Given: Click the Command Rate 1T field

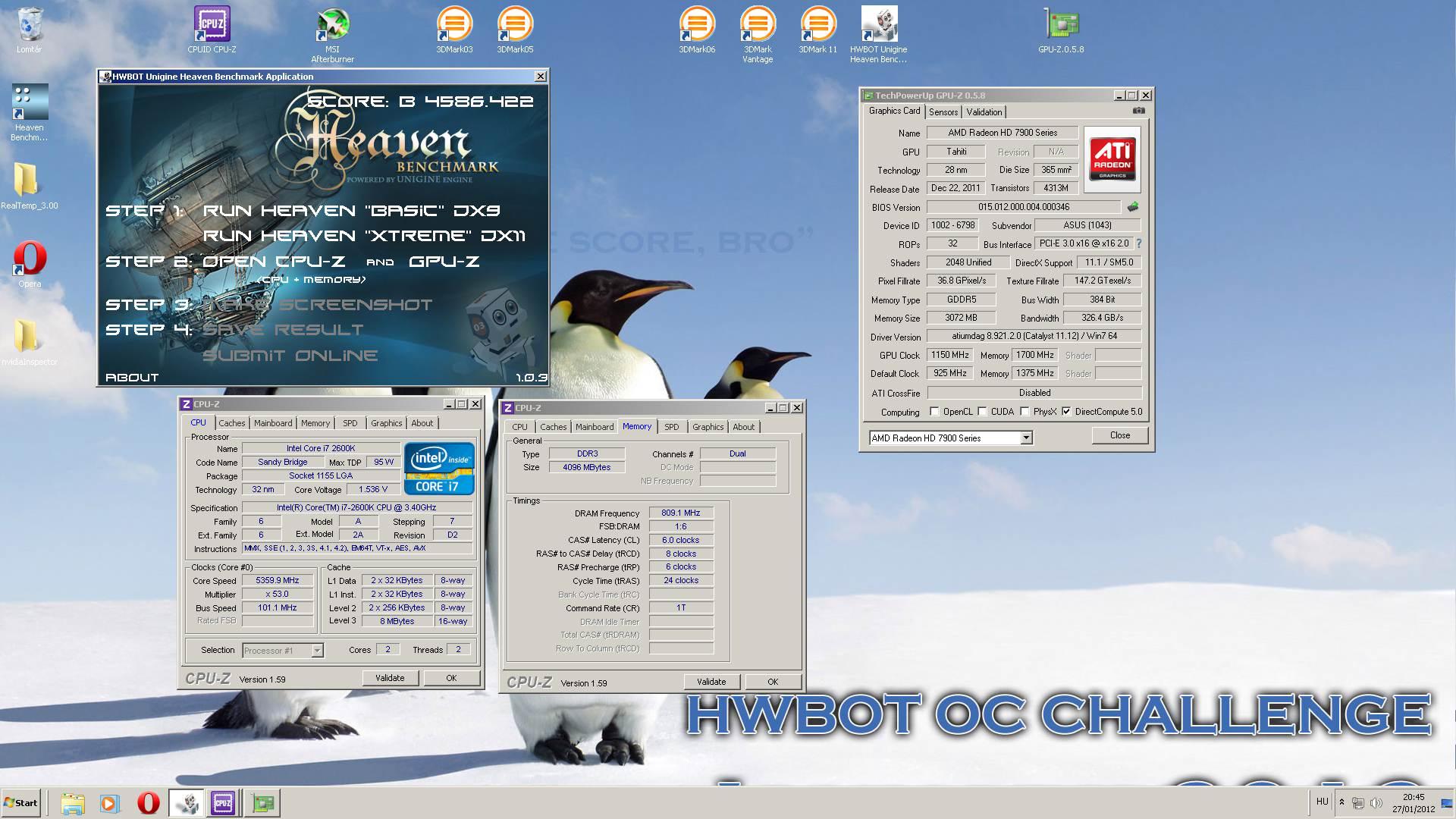Looking at the screenshot, I should pos(681,608).
